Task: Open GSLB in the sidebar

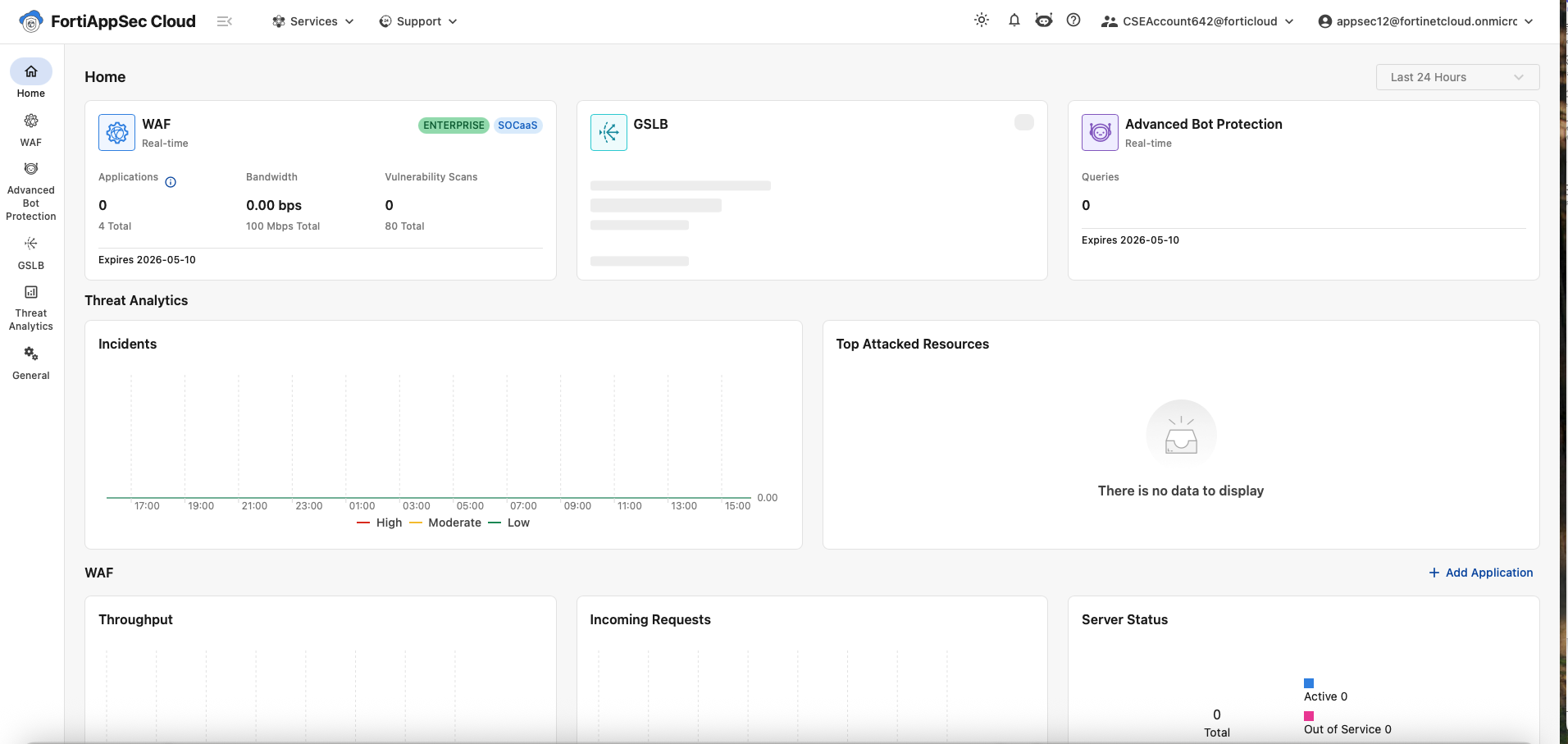Action: click(x=31, y=253)
